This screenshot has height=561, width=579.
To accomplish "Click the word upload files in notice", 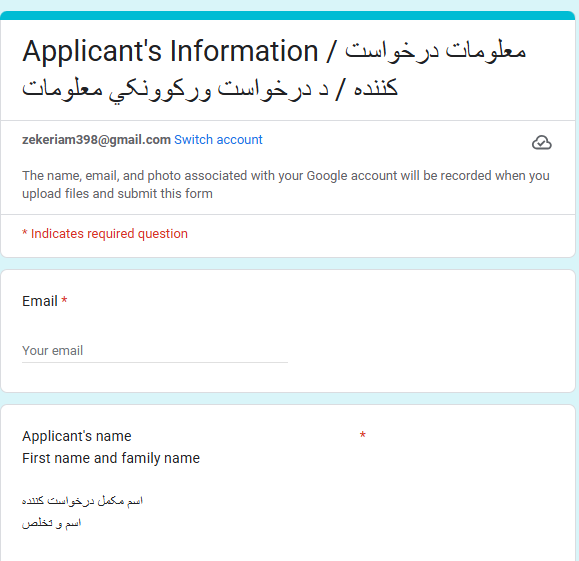I will tap(55, 194).
